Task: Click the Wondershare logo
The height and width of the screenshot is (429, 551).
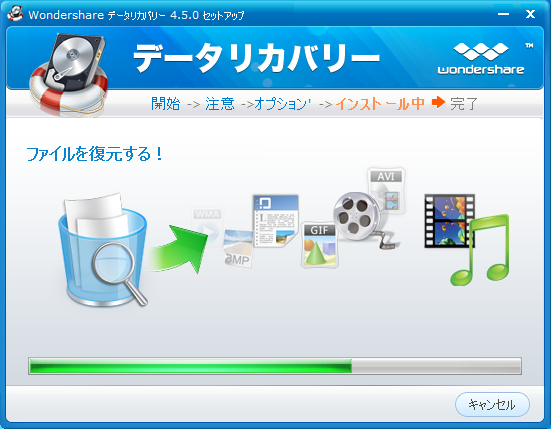Action: point(481,59)
